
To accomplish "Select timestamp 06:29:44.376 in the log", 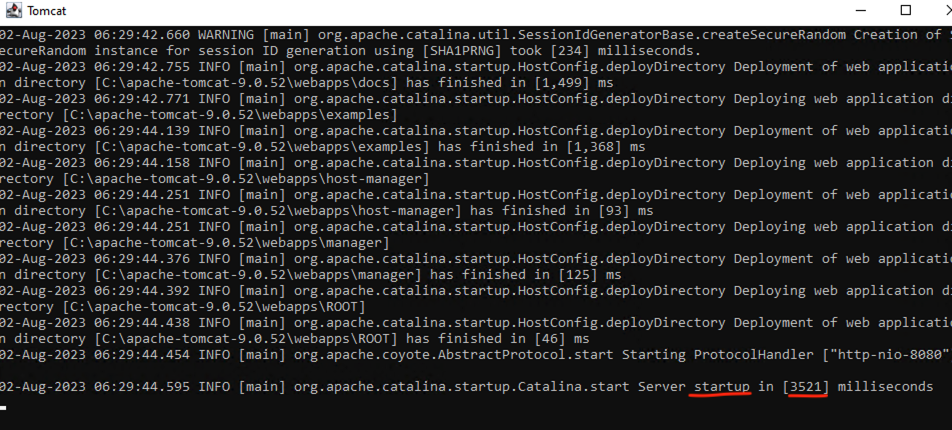I will click(x=142, y=259).
